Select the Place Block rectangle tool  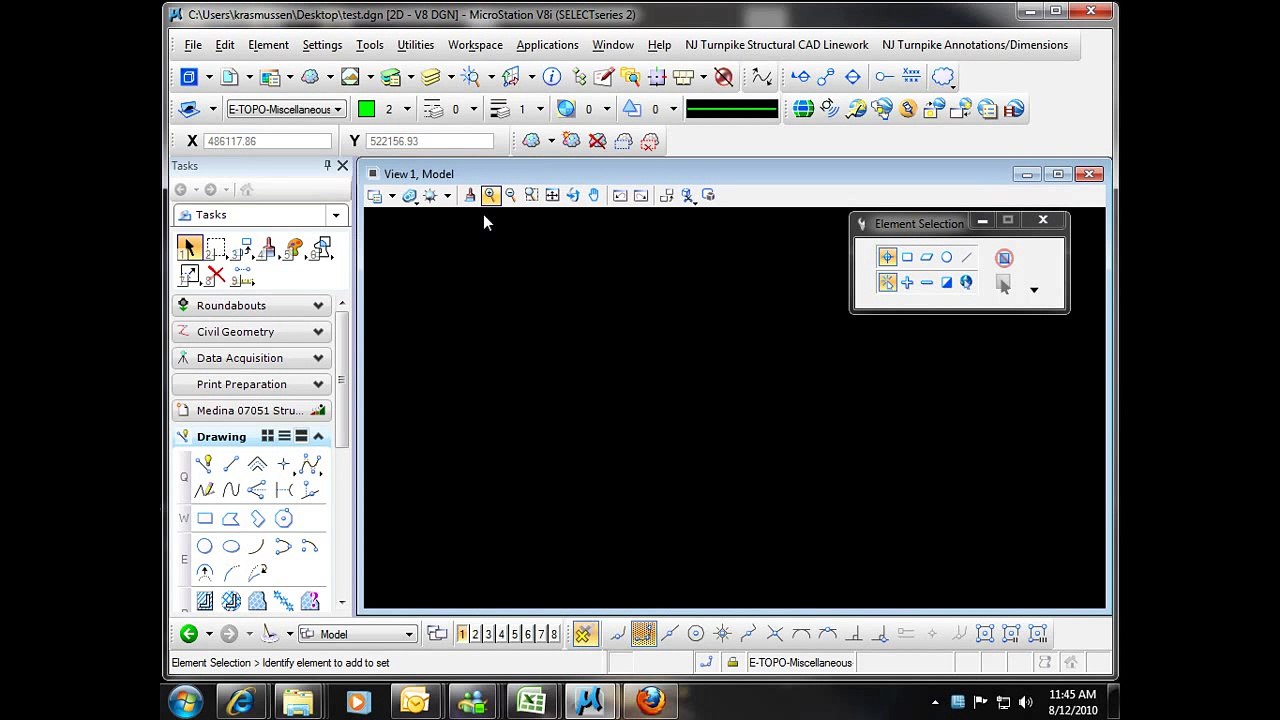pos(205,518)
